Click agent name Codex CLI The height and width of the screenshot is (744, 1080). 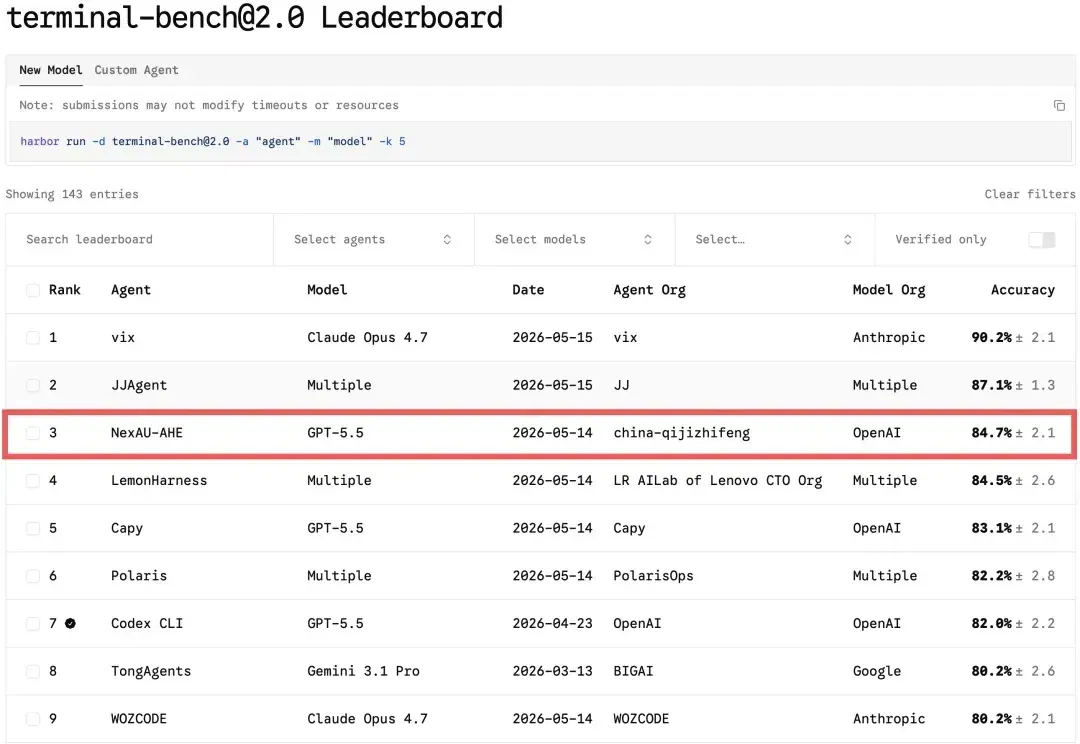147,623
